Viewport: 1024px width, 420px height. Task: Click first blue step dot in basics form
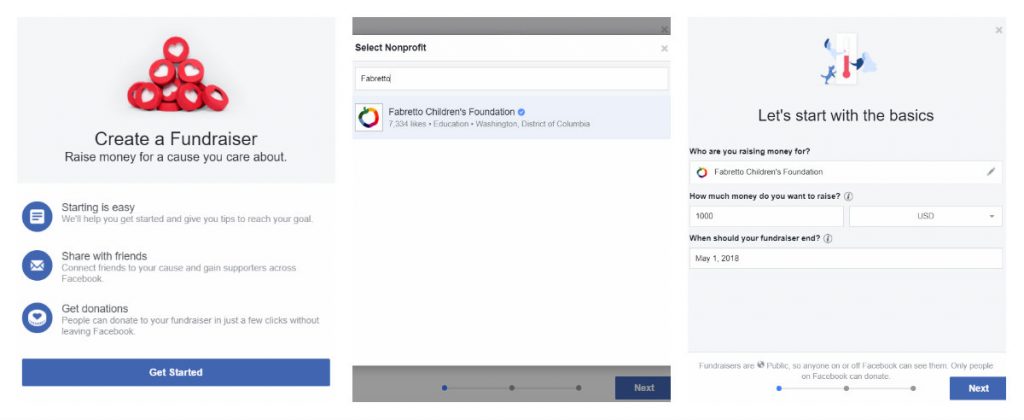point(778,388)
